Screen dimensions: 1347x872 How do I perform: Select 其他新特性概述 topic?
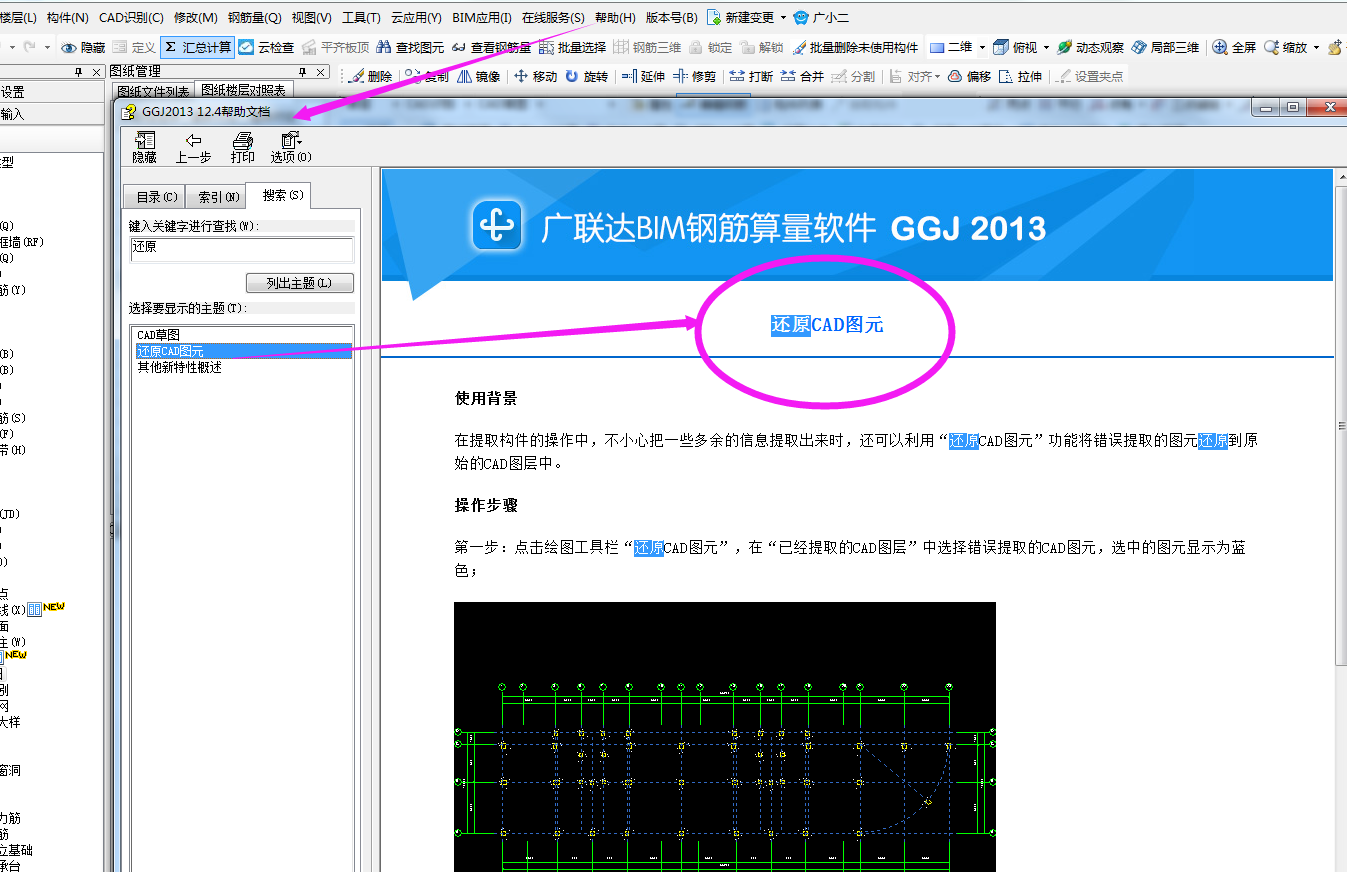[180, 367]
